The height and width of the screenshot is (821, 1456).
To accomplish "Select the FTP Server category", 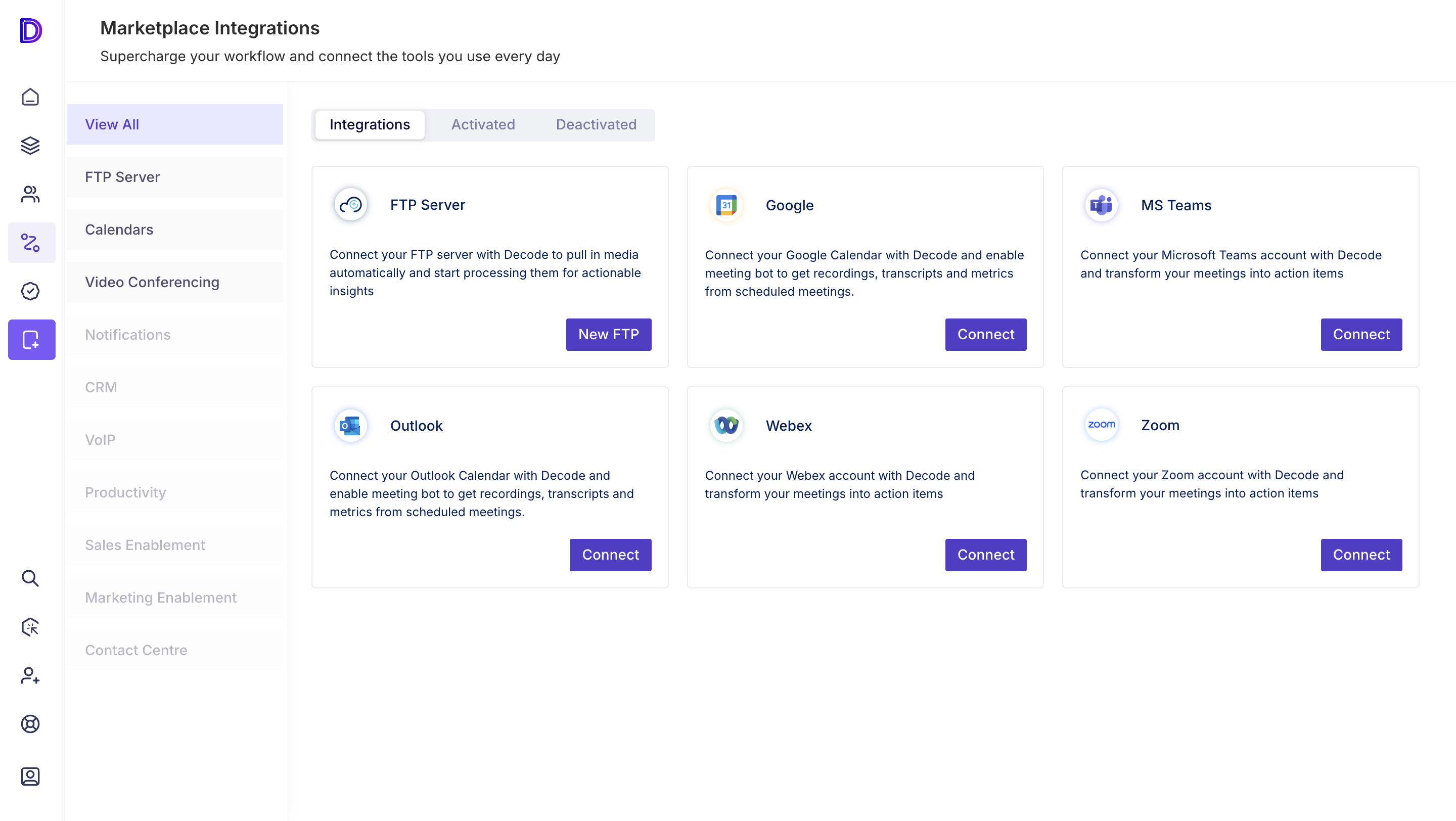I will pos(174,177).
